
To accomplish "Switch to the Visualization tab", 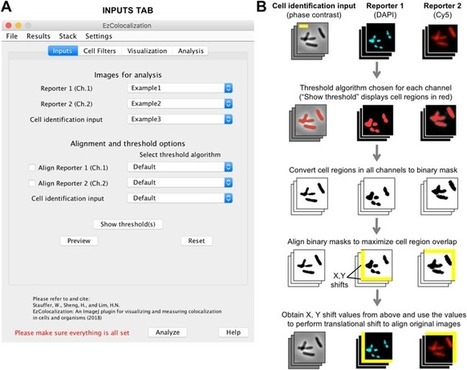I will [x=147, y=51].
